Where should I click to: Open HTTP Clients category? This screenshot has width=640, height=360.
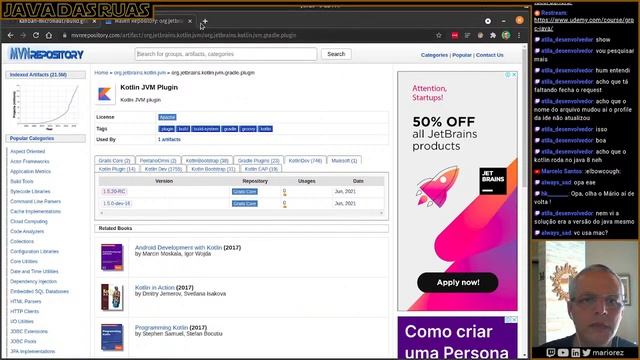click(x=24, y=311)
